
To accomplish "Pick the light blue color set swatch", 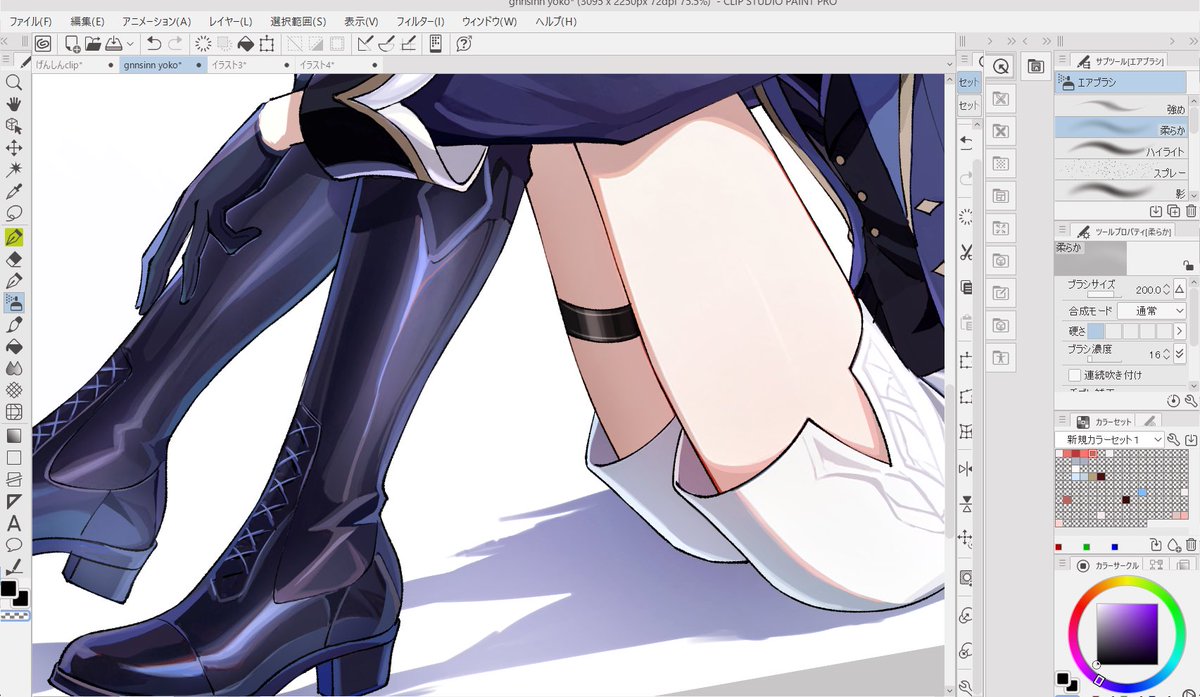I will coord(1142,492).
